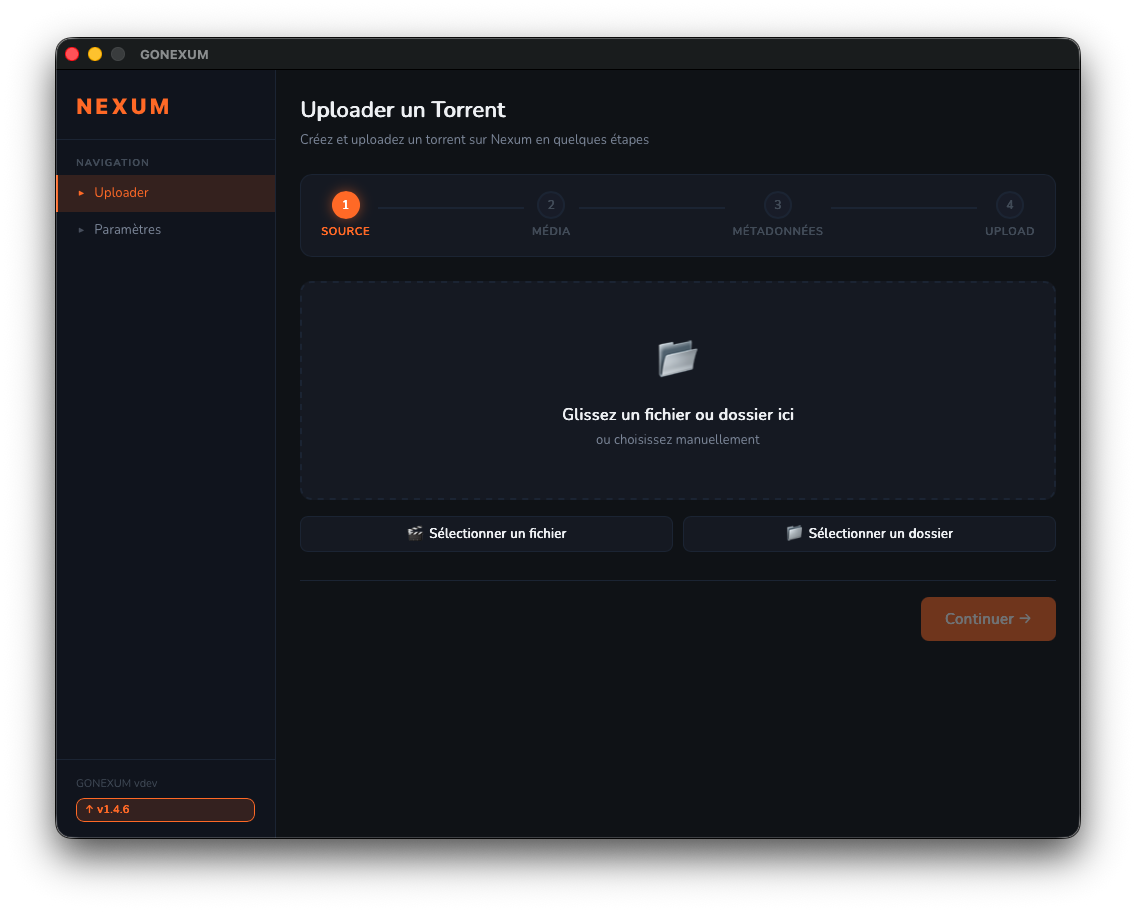
Task: Click the step 2 Média circle
Action: click(x=551, y=205)
